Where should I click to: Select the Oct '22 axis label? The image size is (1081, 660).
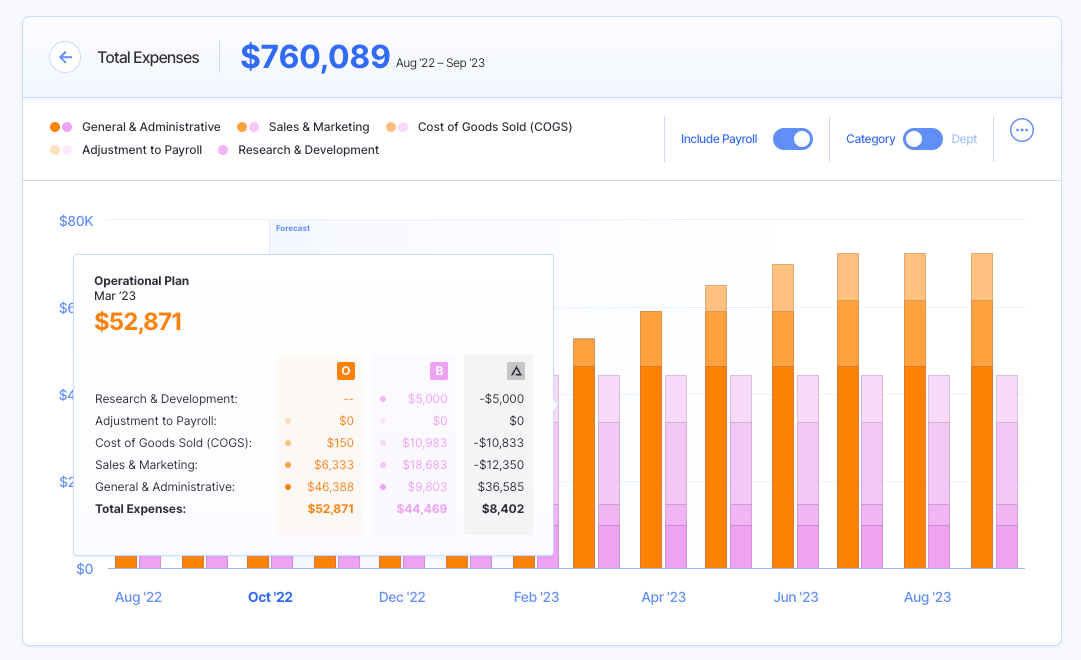[x=270, y=597]
